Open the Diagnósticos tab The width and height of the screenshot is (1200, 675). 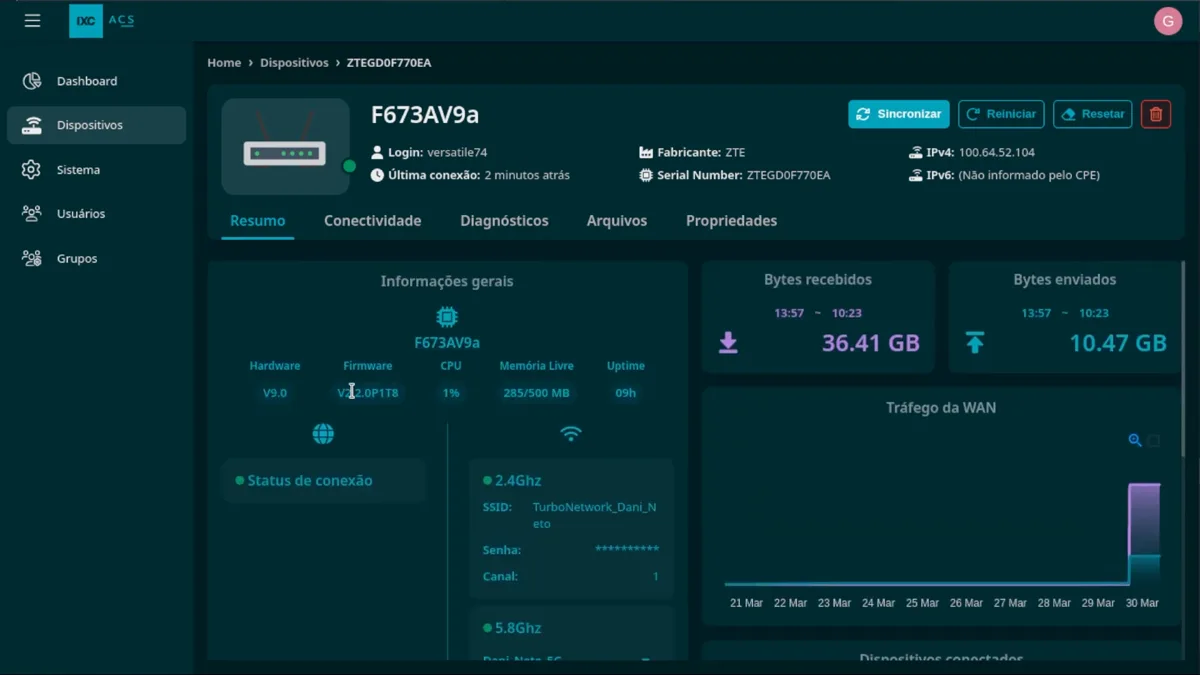pyautogui.click(x=504, y=221)
